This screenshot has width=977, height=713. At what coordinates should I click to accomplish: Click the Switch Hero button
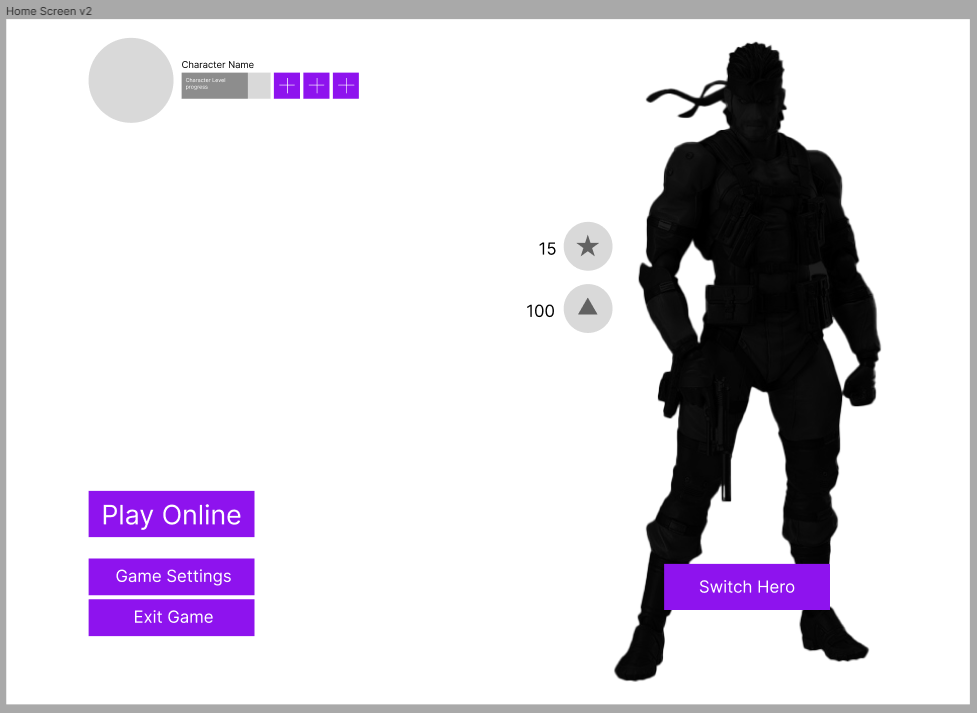(x=746, y=586)
